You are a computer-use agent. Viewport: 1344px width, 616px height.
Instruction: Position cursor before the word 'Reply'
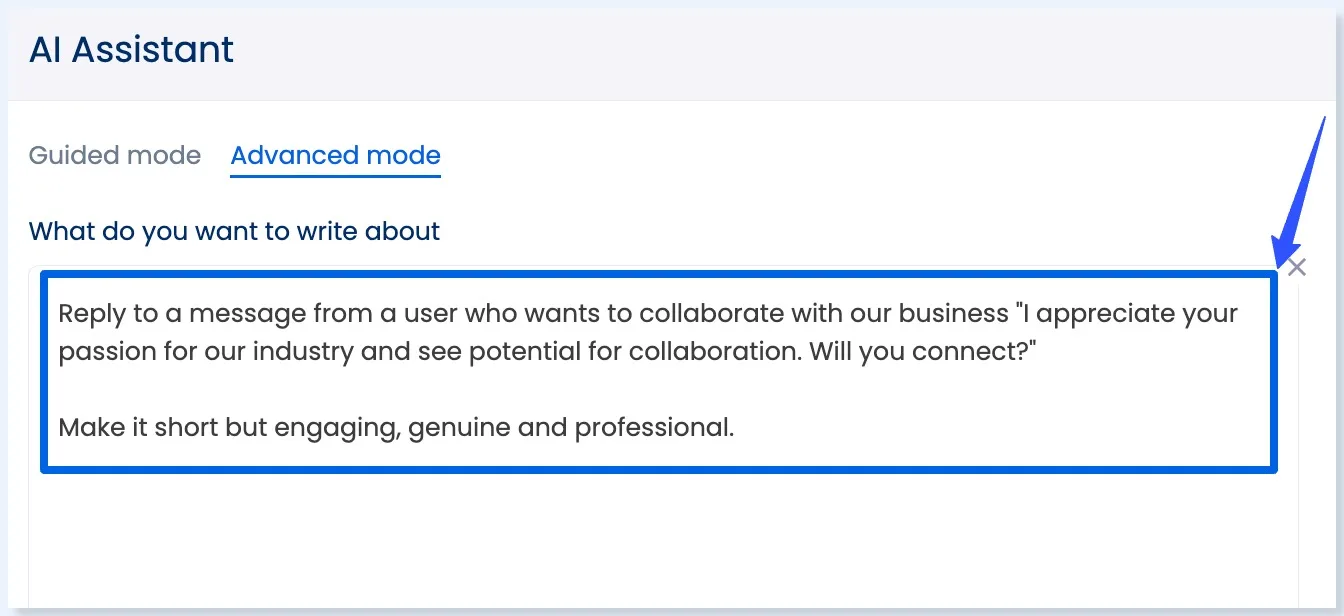point(59,313)
